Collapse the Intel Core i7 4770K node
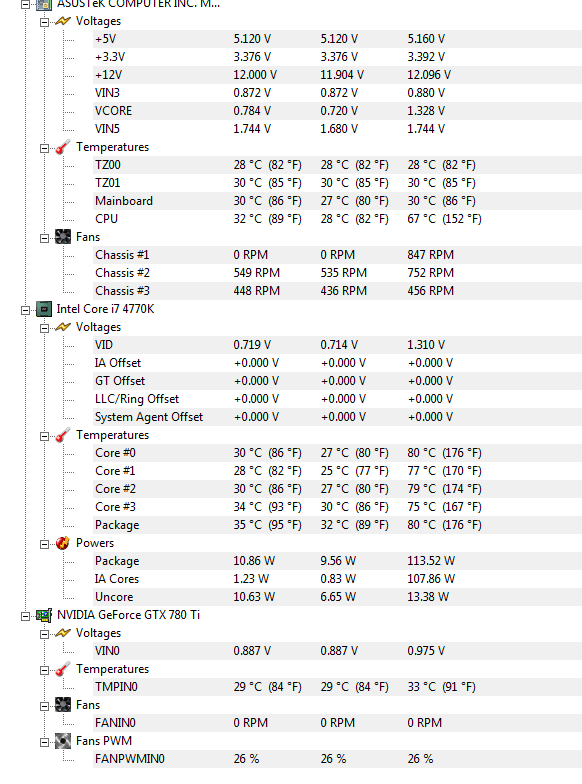Image resolution: width=582 pixels, height=784 pixels. [26, 310]
